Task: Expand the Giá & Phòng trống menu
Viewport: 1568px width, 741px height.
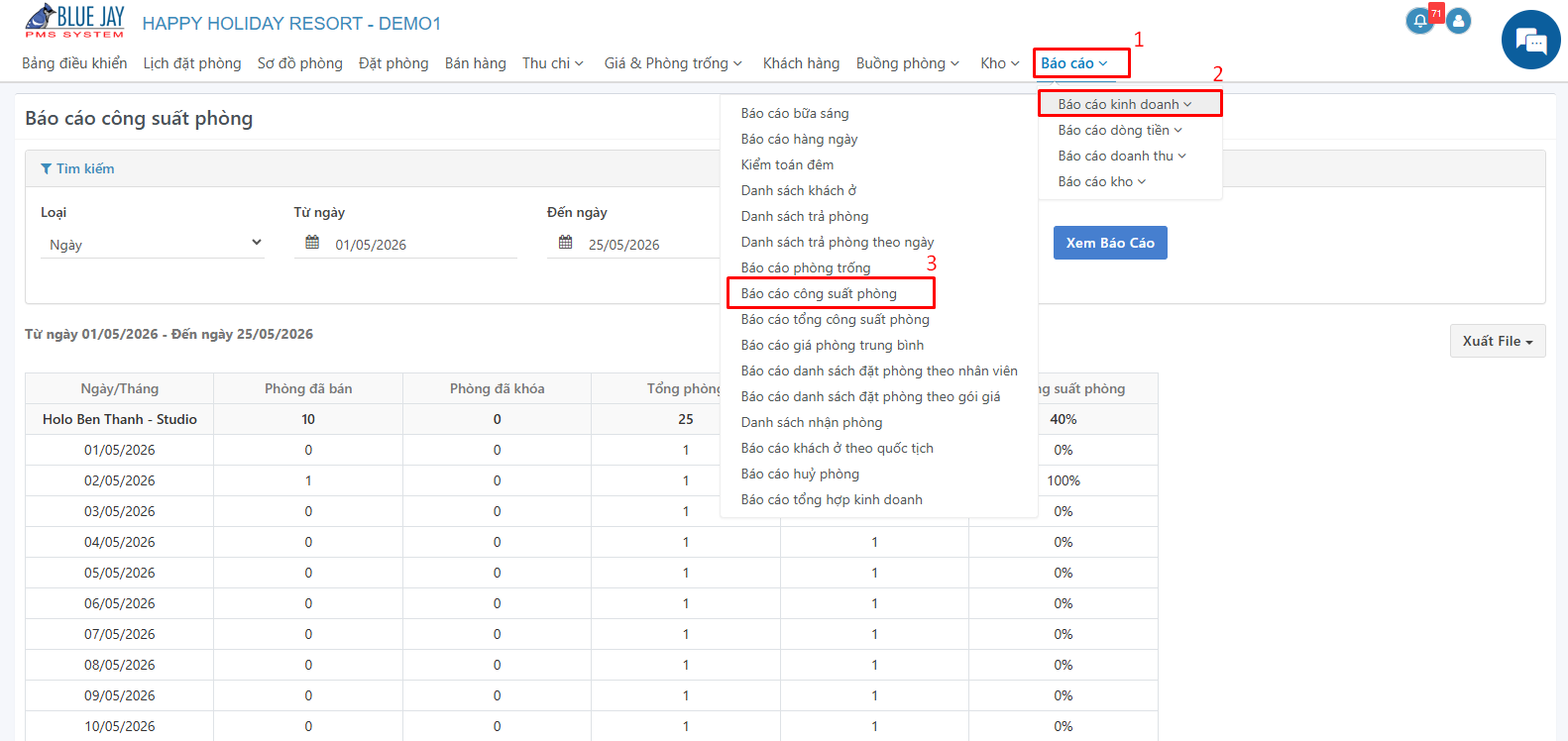Action: click(673, 63)
